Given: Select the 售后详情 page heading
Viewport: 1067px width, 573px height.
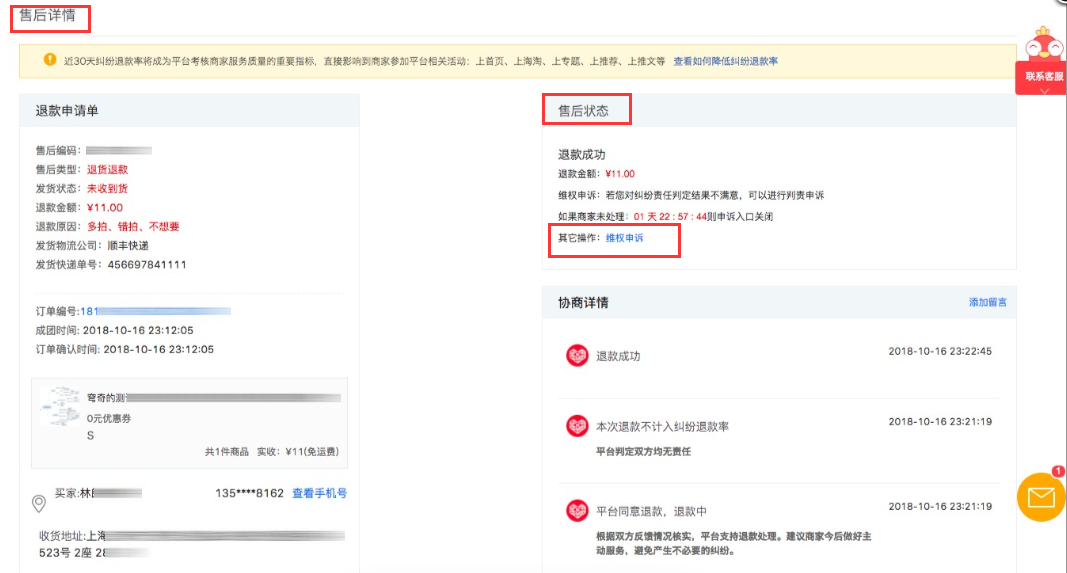Looking at the screenshot, I should [47, 15].
